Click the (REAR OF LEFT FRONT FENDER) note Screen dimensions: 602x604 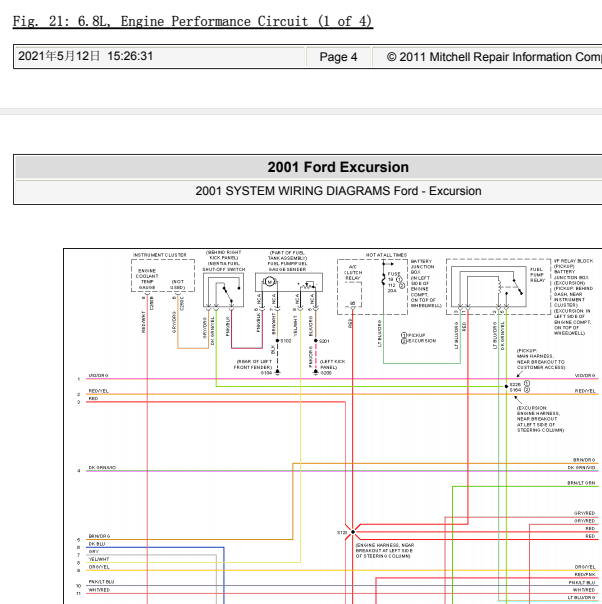pos(254,364)
